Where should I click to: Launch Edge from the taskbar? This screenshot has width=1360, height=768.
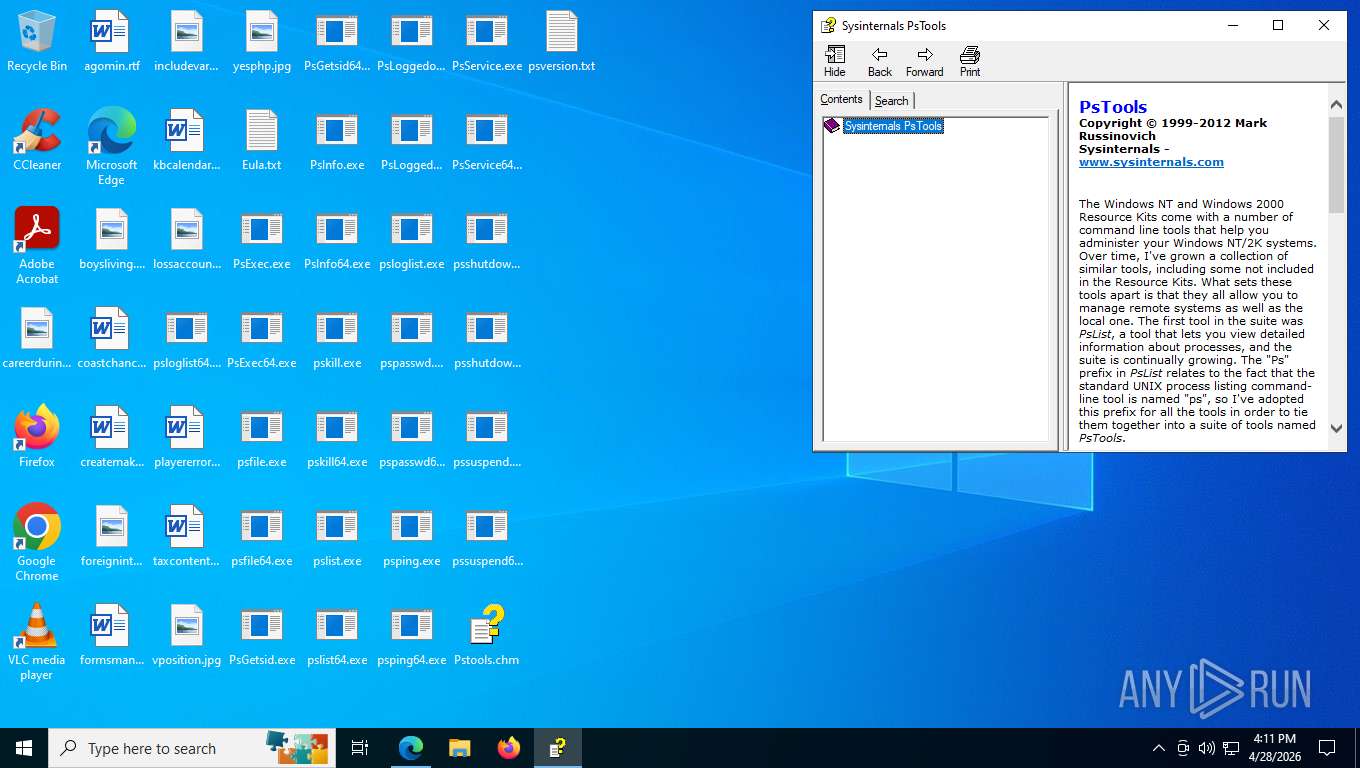(411, 748)
